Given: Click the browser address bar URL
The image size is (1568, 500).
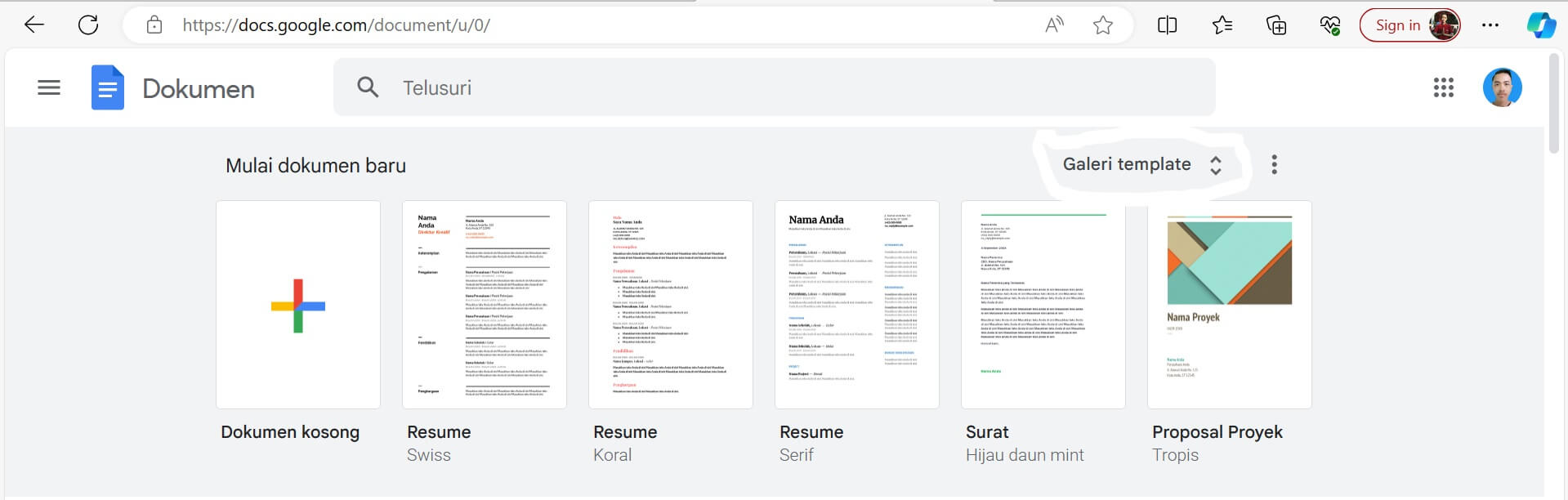Looking at the screenshot, I should 336,25.
